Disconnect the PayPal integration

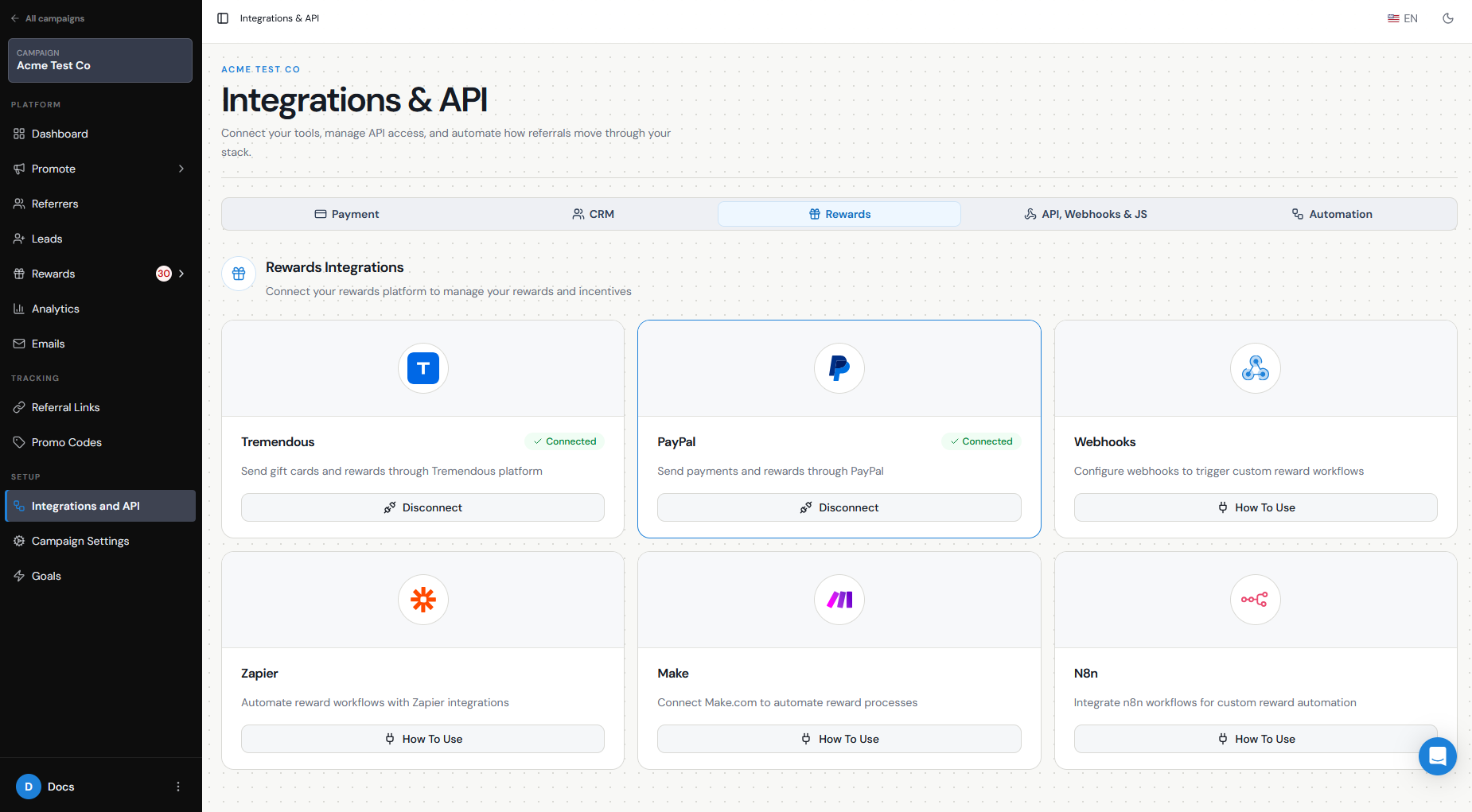[839, 507]
